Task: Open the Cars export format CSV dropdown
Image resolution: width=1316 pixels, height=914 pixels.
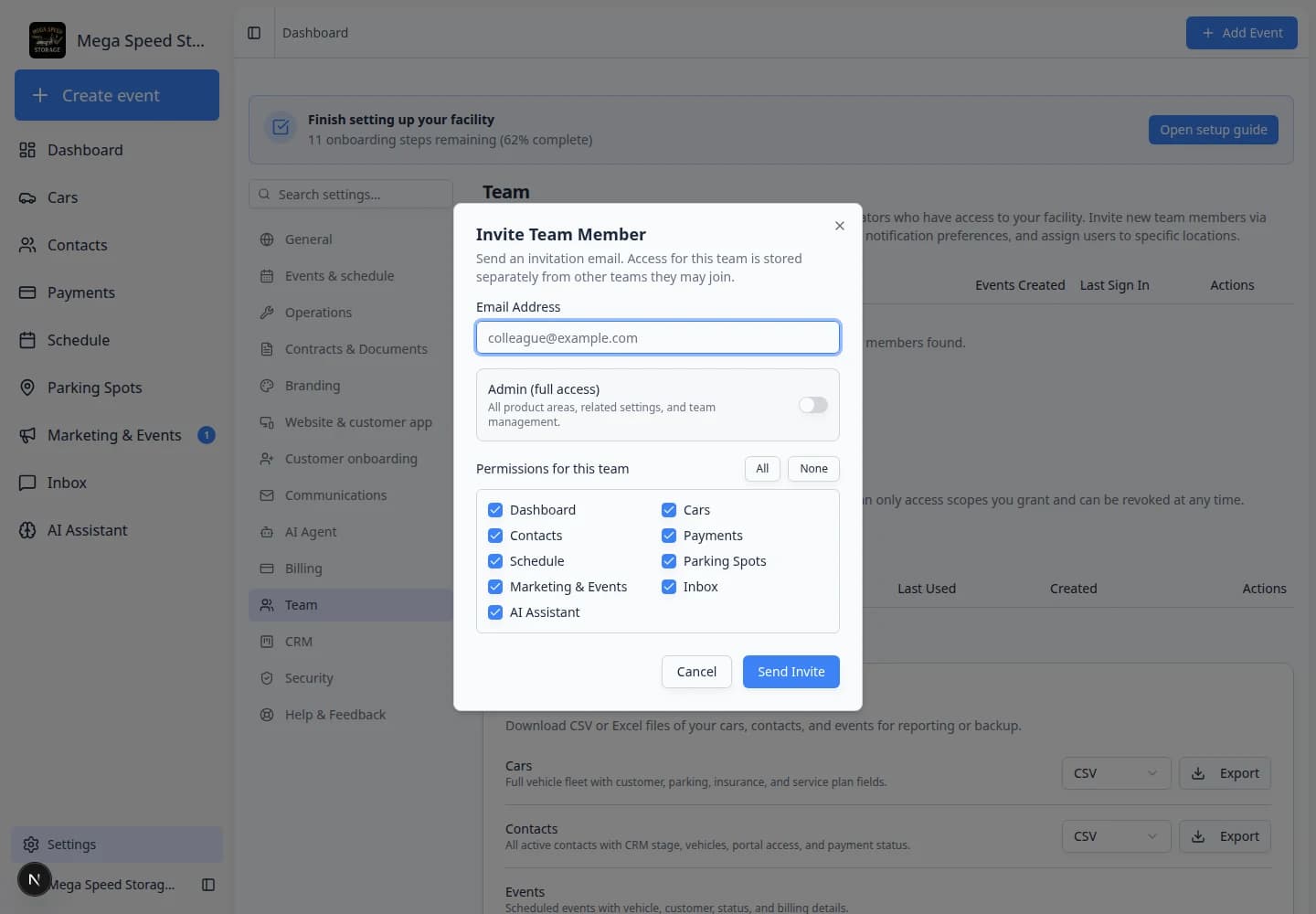Action: 1116,773
